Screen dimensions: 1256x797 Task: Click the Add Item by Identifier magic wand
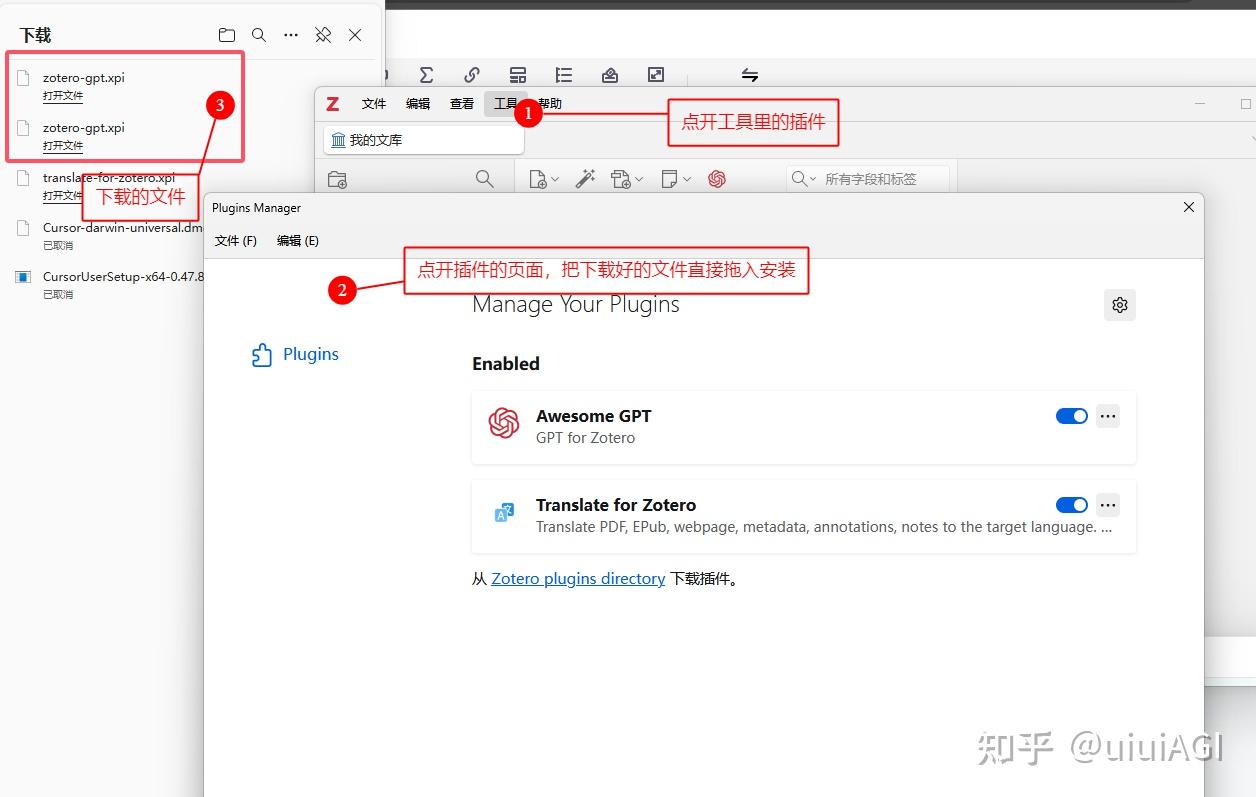pos(586,178)
